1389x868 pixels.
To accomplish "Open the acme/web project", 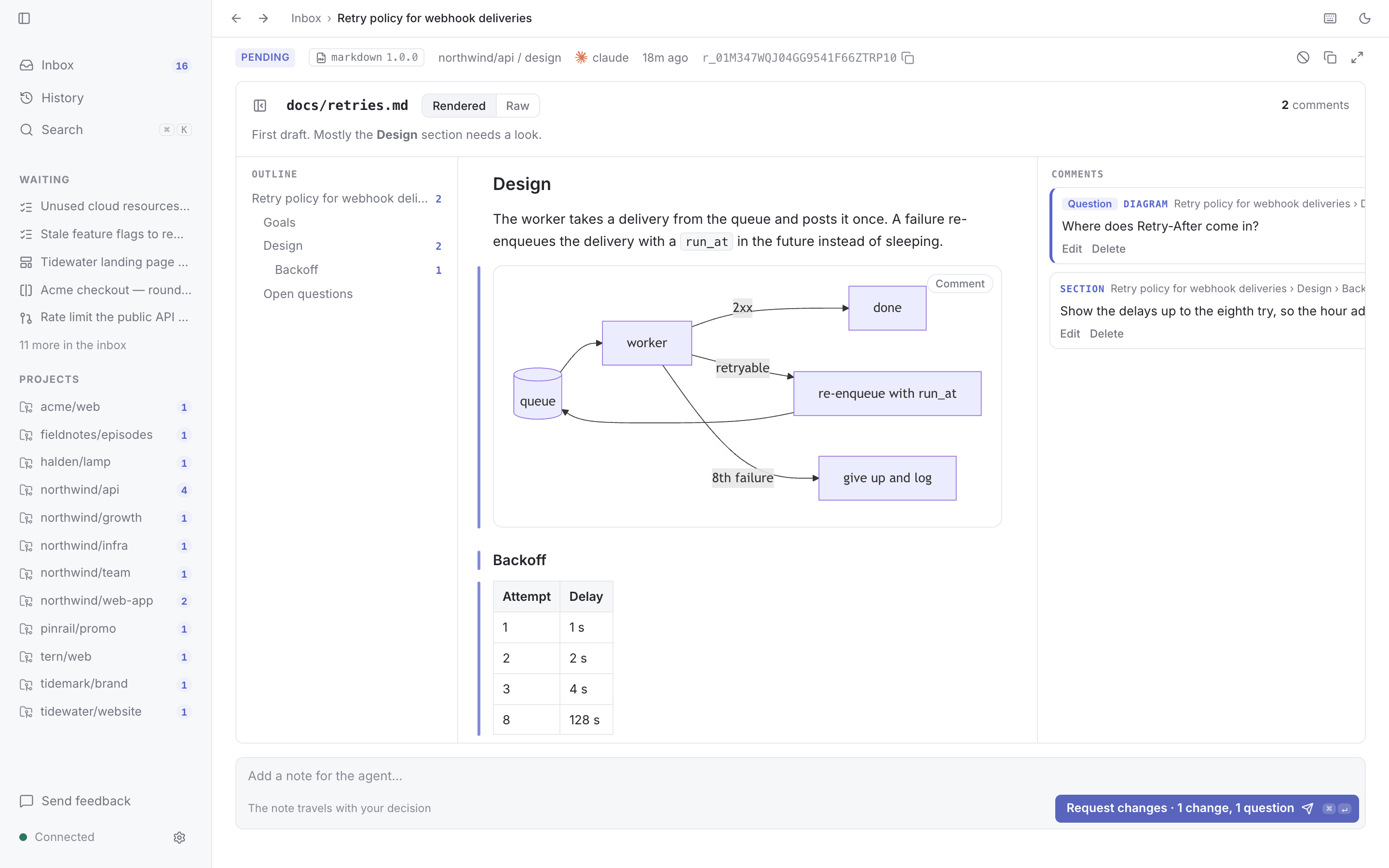I will coord(106,407).
